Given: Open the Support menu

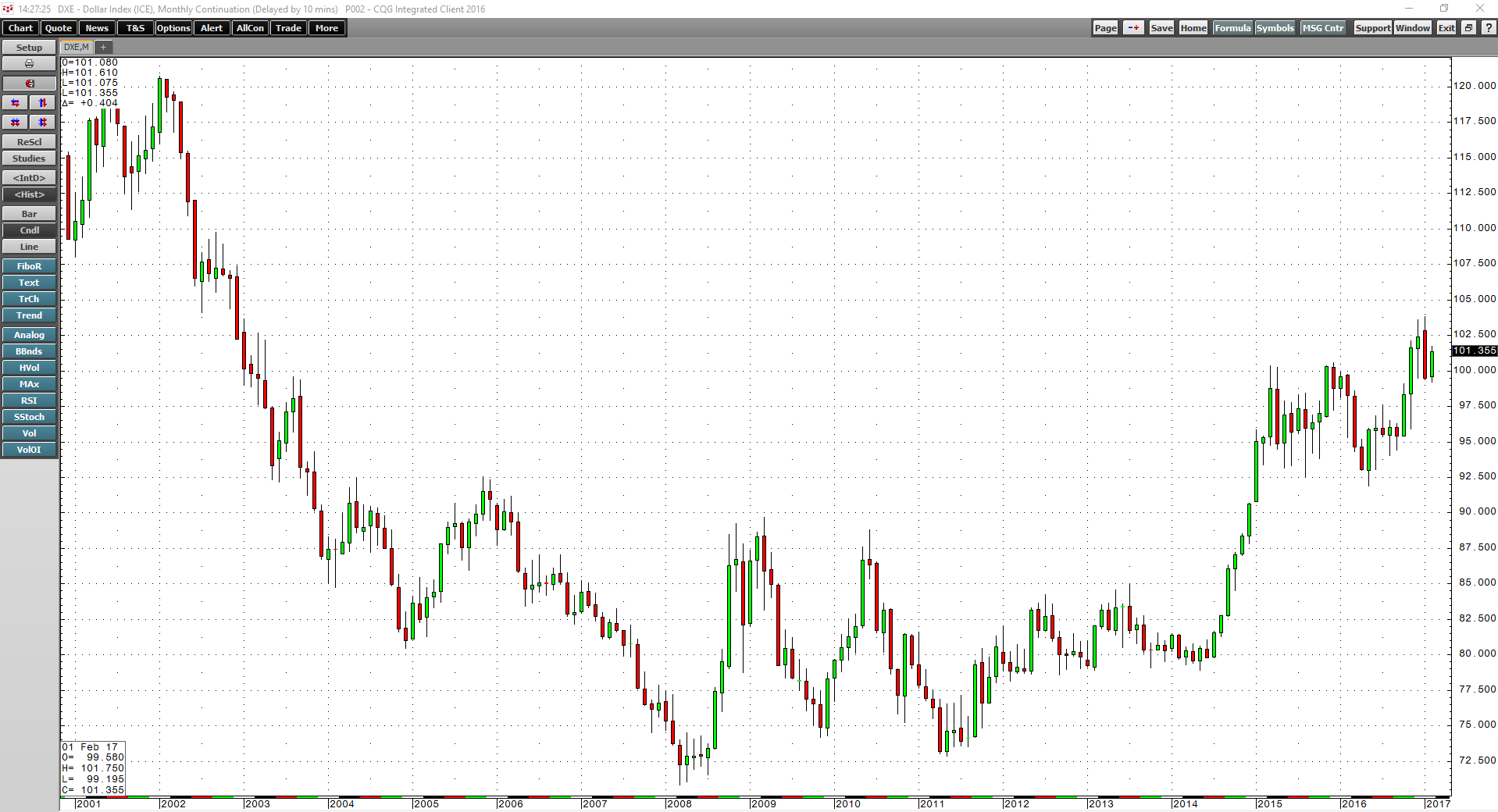Looking at the screenshot, I should tap(1373, 28).
